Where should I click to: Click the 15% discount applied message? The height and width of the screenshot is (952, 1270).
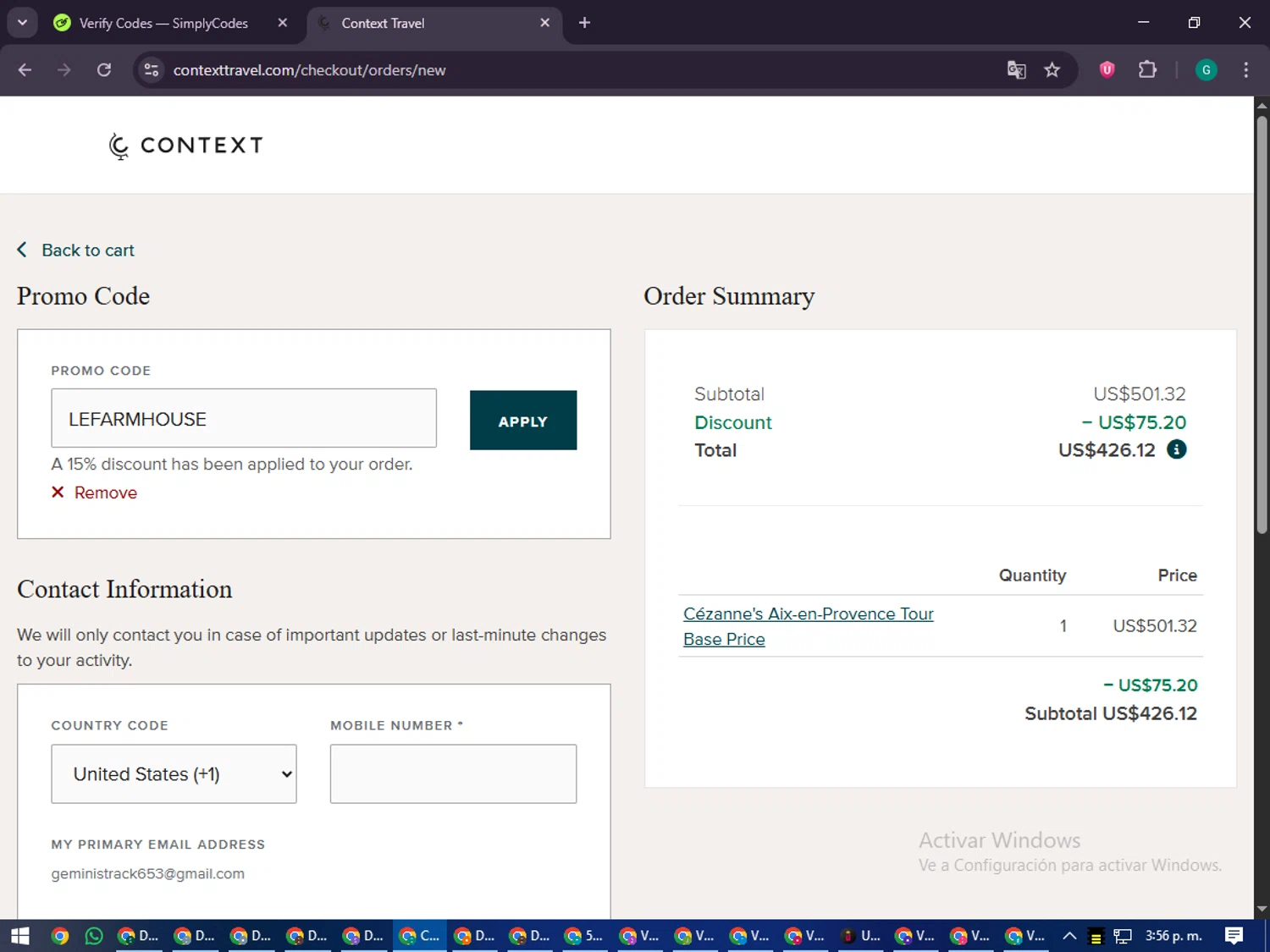pos(232,465)
